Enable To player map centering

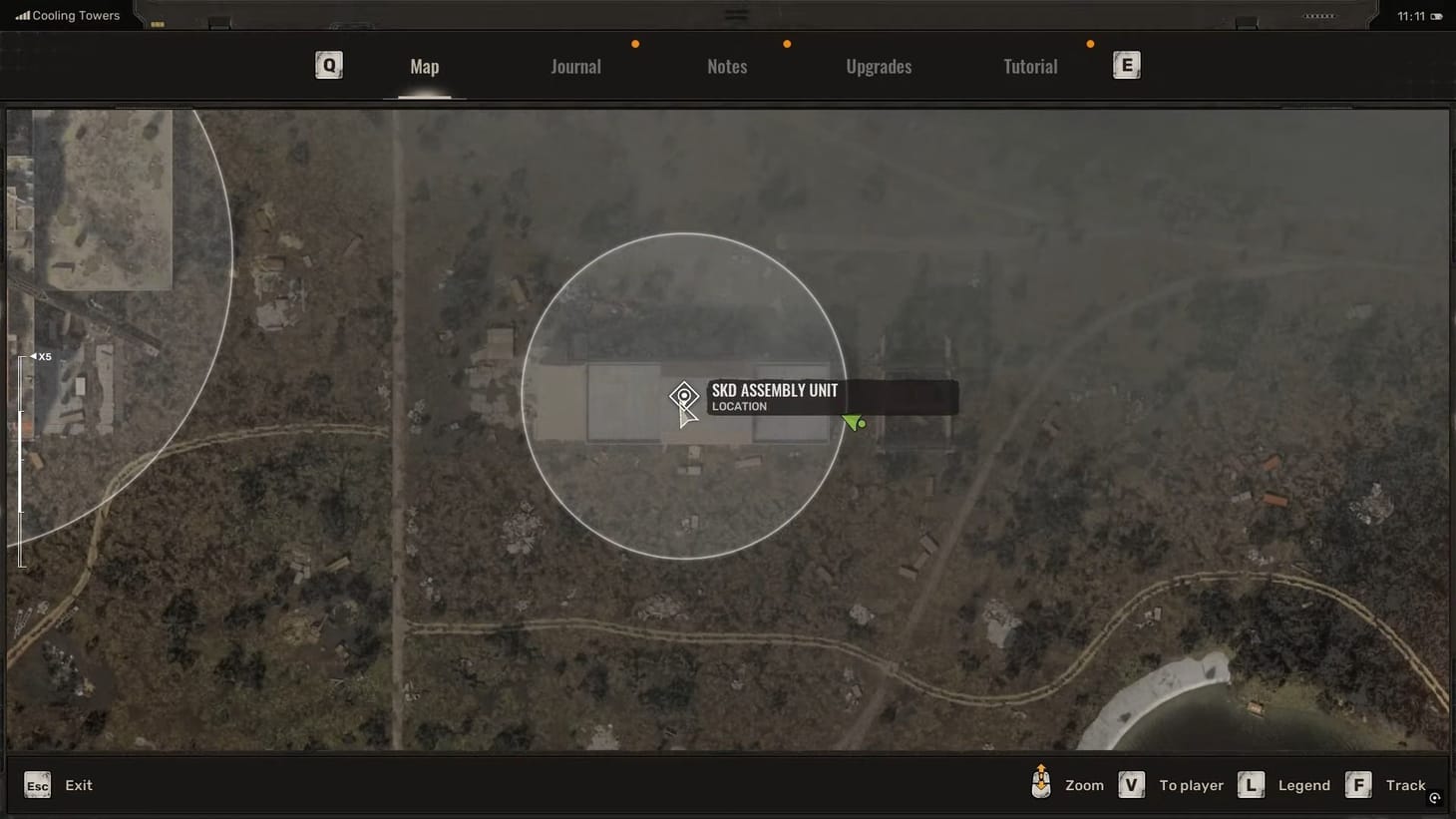(x=1191, y=785)
